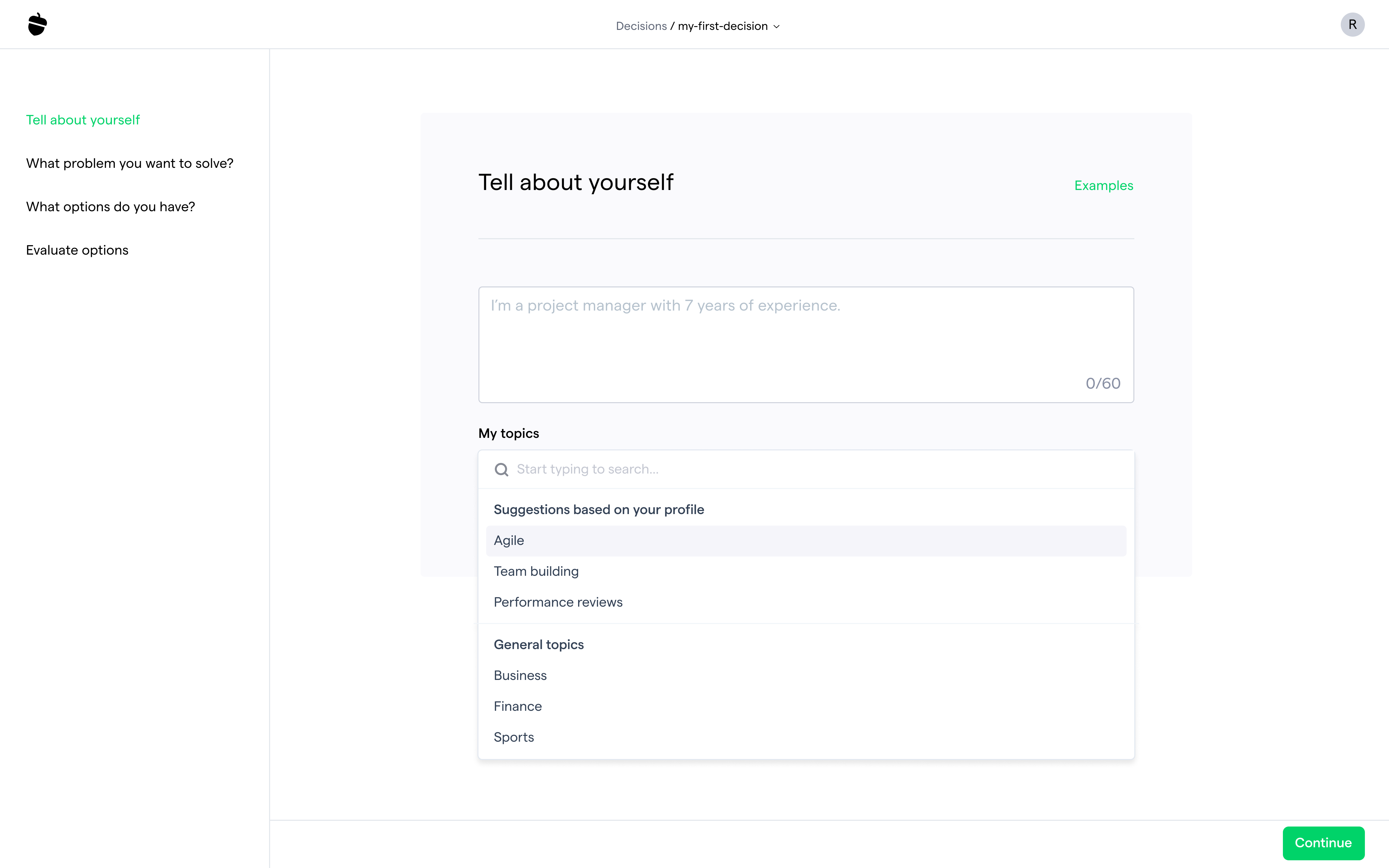Viewport: 1389px width, 868px height.
Task: Open the Examples link
Action: point(1103,185)
